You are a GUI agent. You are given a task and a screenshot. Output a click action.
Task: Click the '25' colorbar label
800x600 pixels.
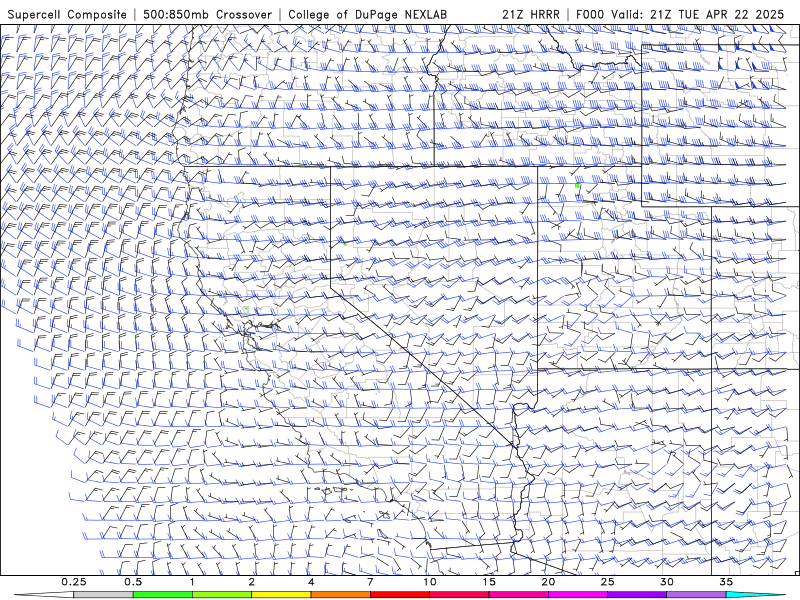click(607, 582)
